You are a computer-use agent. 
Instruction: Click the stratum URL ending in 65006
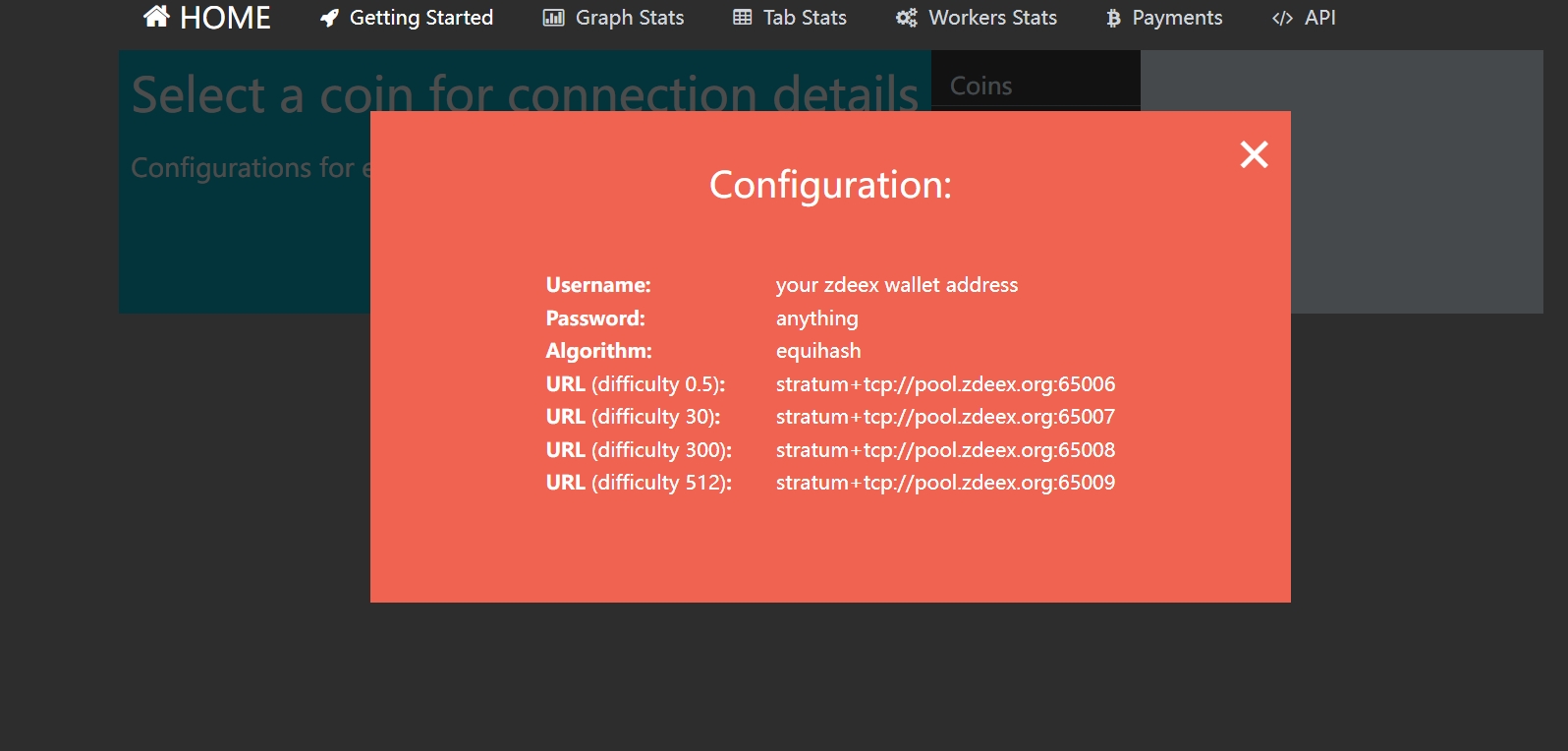point(946,384)
